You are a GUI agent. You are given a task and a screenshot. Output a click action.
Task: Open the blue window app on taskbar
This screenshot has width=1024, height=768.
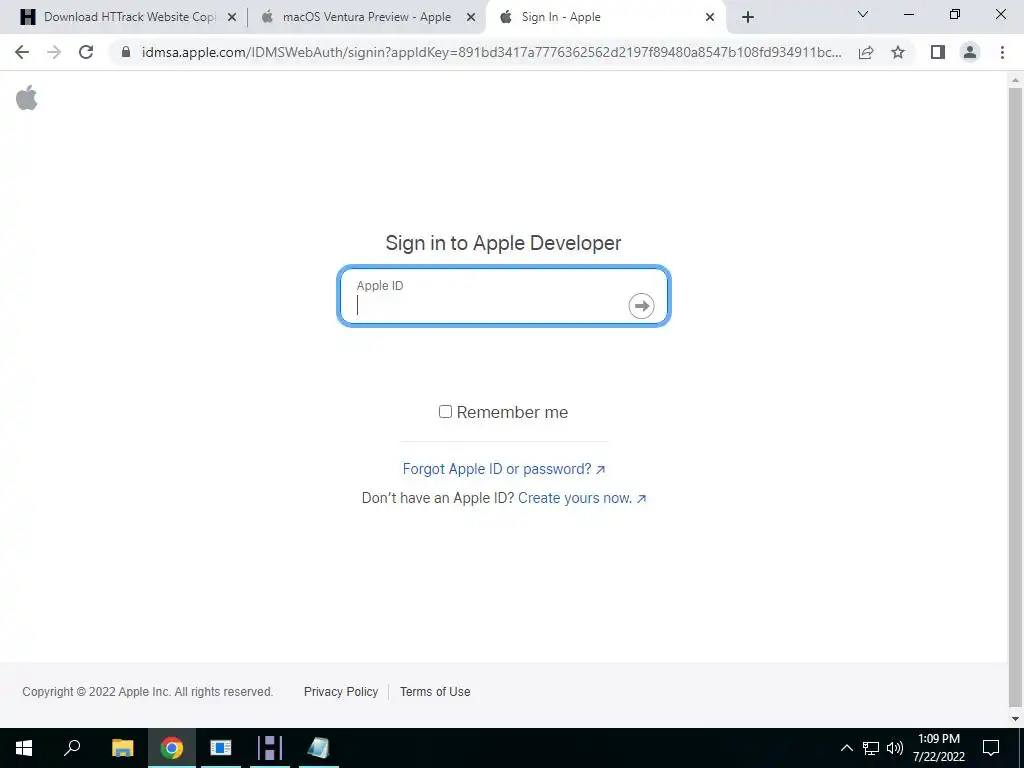(x=221, y=748)
